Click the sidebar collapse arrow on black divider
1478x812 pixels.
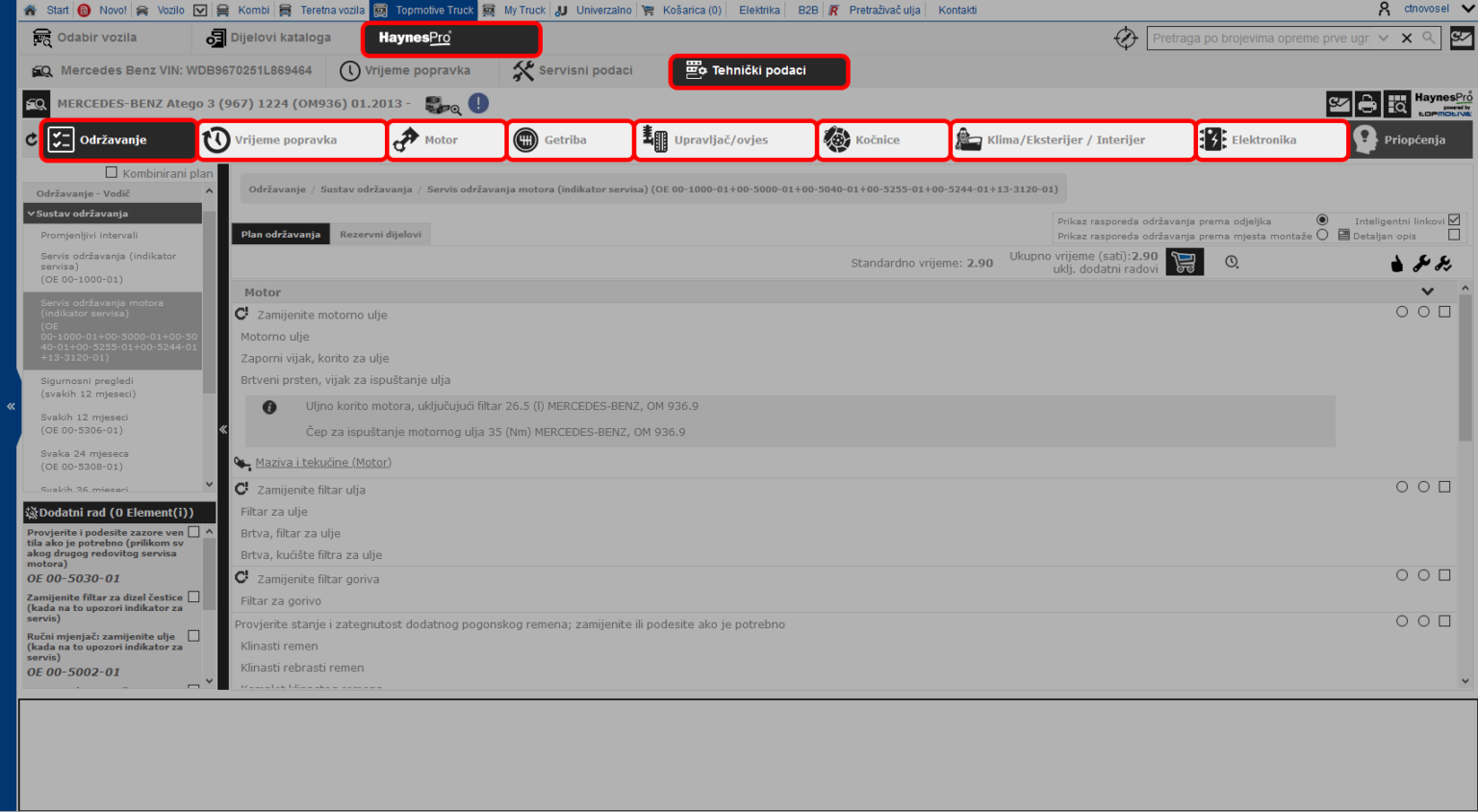point(223,429)
